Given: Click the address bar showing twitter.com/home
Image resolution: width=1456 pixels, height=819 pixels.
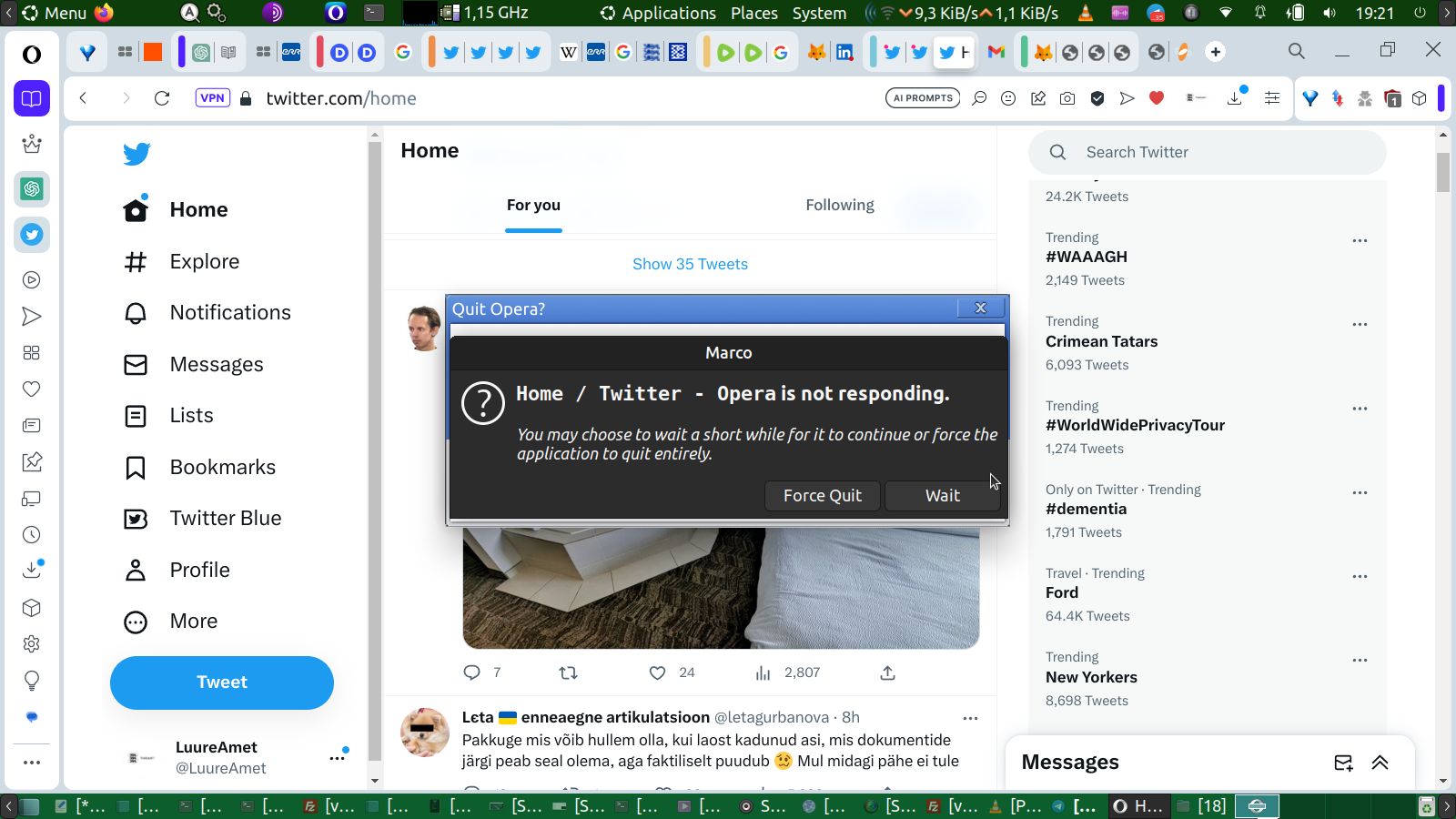Looking at the screenshot, I should (340, 98).
